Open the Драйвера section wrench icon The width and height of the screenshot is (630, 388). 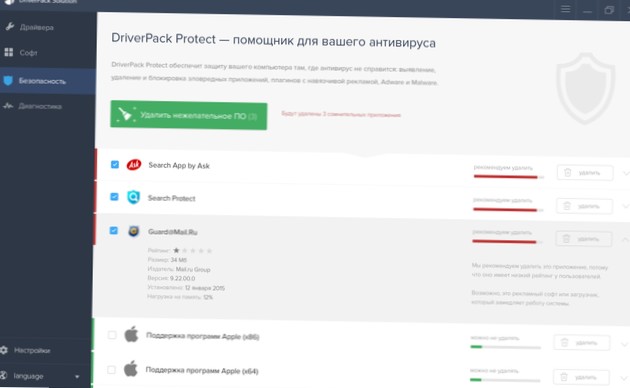(9, 27)
